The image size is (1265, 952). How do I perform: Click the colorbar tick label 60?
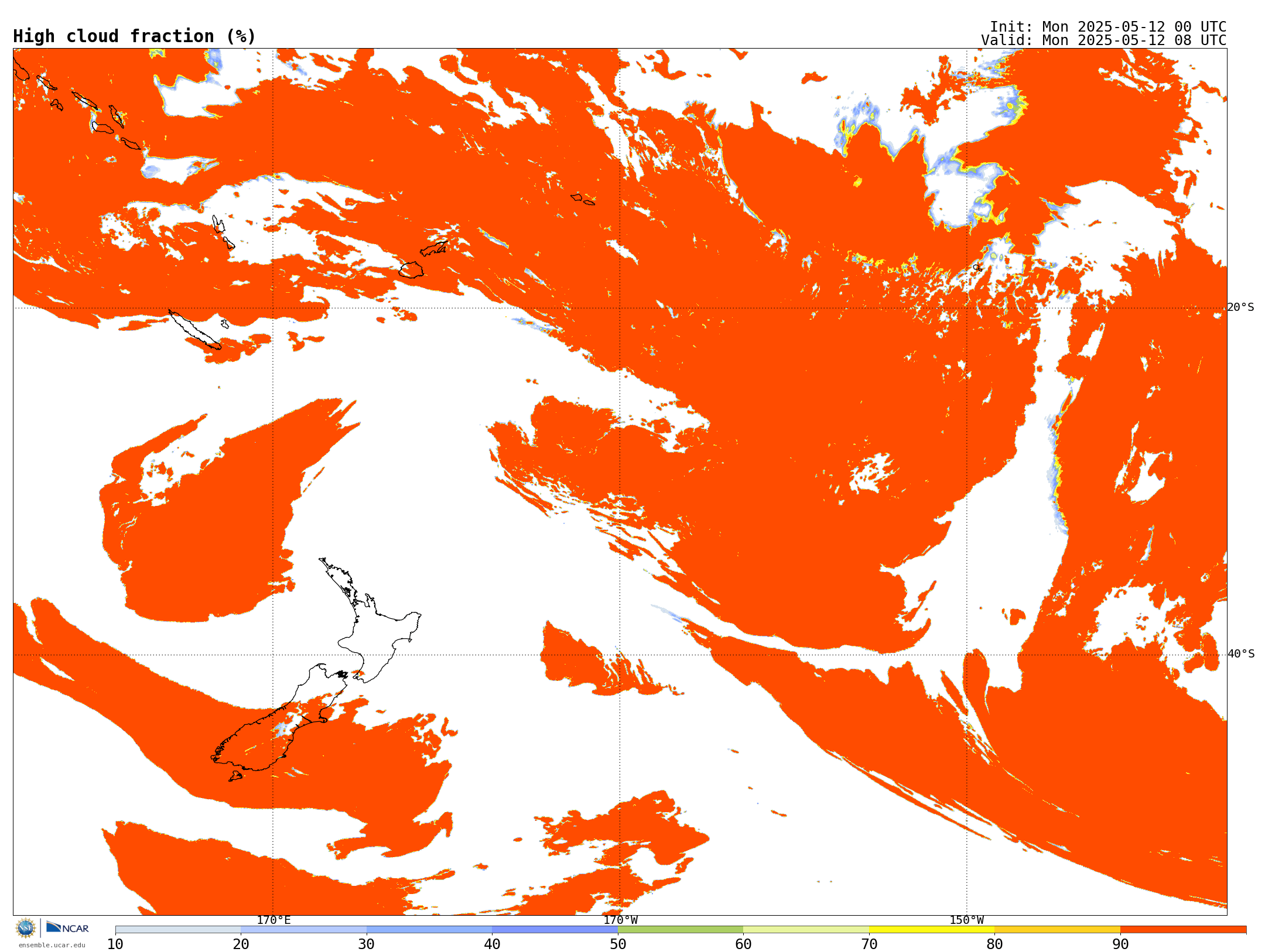[x=743, y=944]
